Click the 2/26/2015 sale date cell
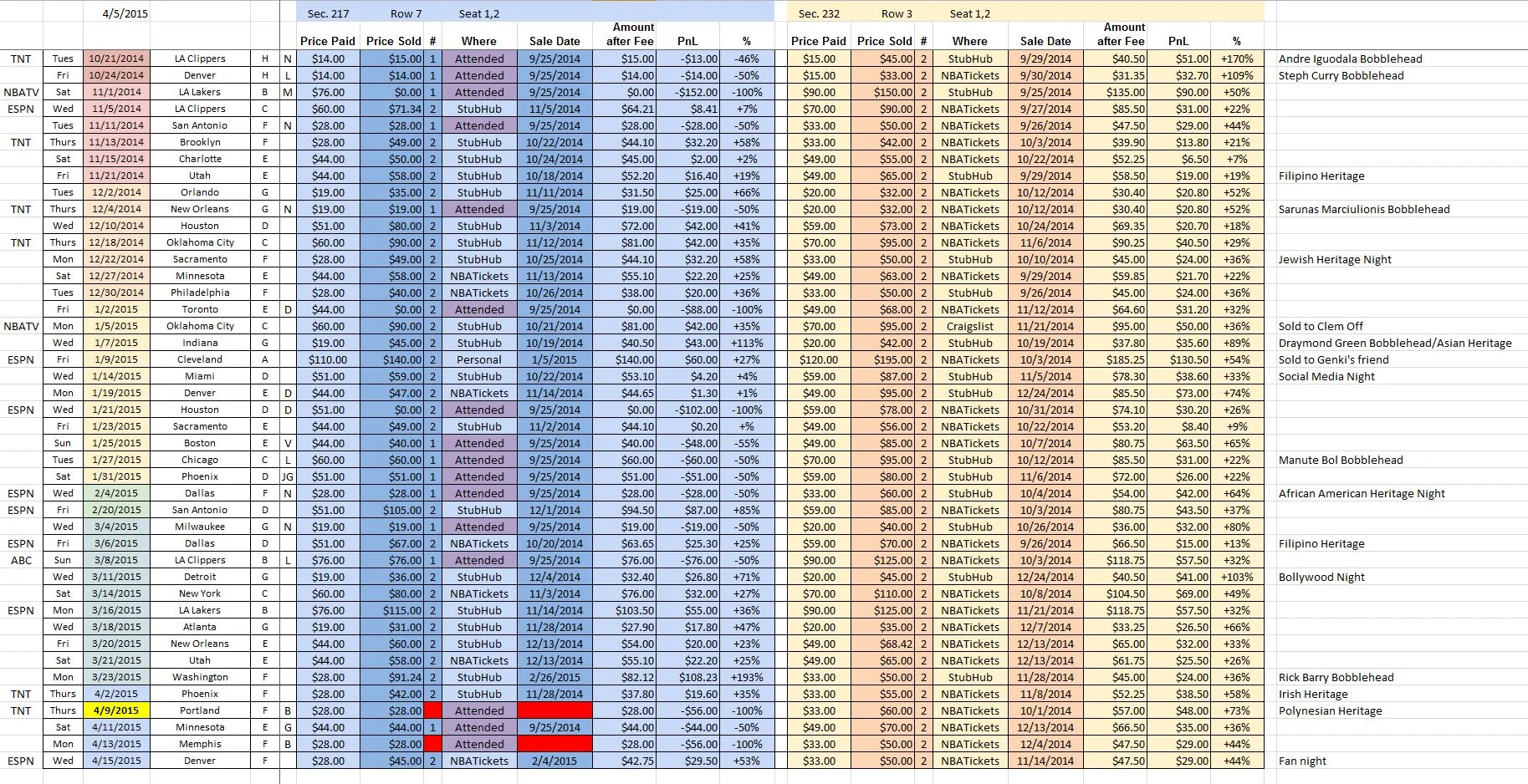This screenshot has height=784, width=1528. pos(554,677)
